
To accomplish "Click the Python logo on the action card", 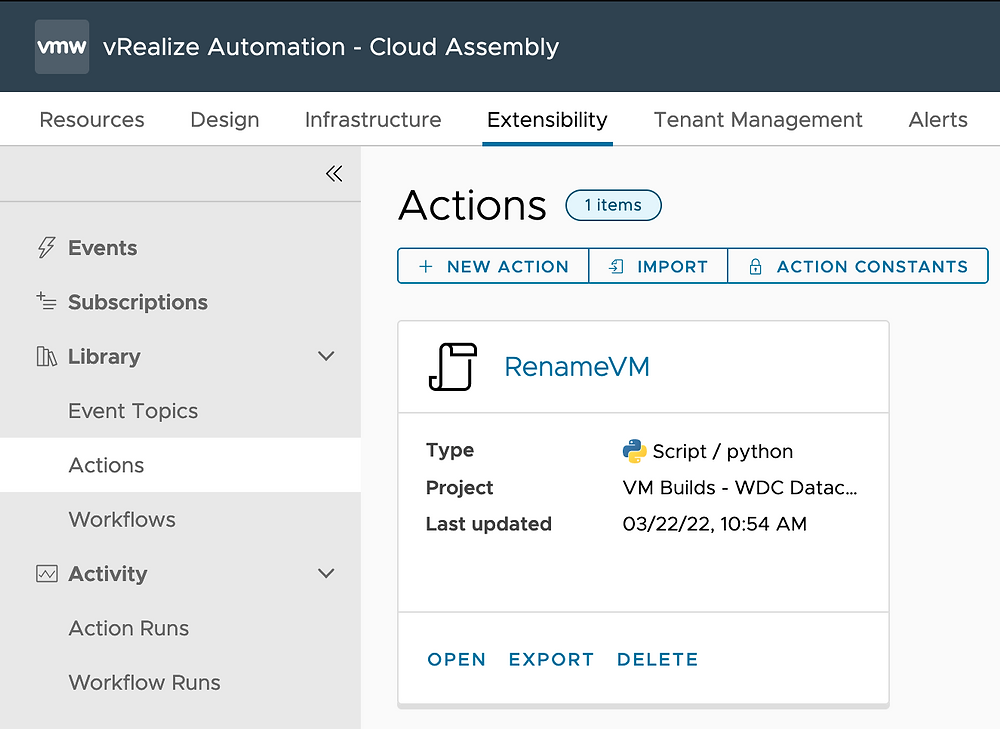I will click(x=634, y=451).
